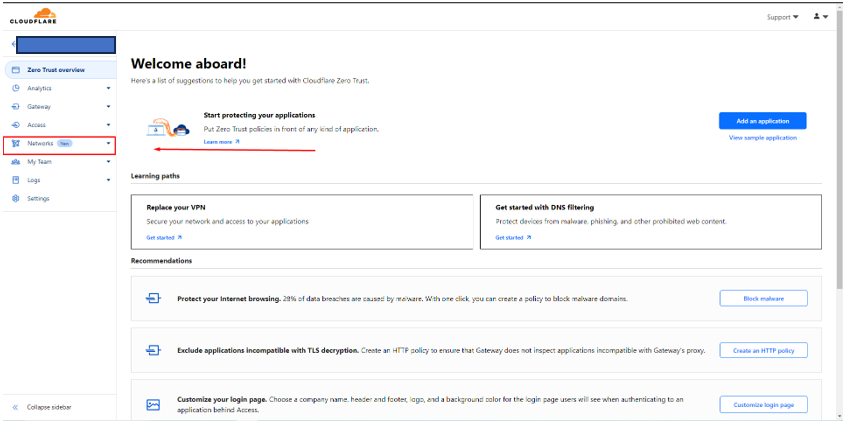Click the Collapse sidebar double-chevron icon
The image size is (845, 425).
15,407
